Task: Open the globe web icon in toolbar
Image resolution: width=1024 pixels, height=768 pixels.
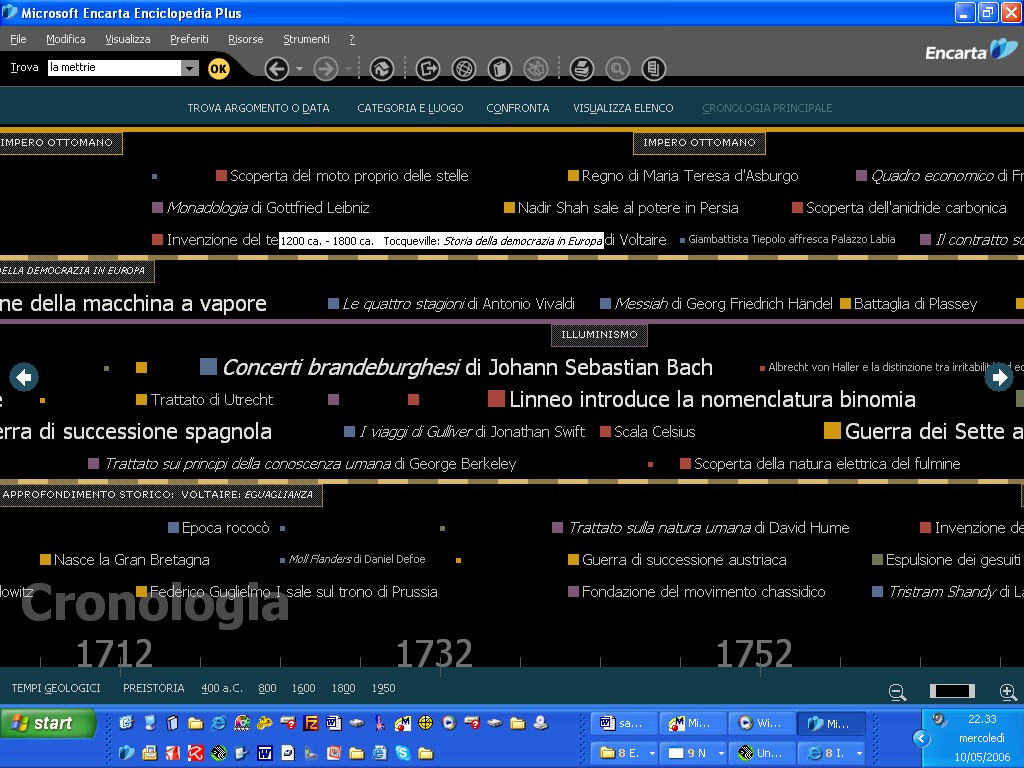Action: [464, 69]
